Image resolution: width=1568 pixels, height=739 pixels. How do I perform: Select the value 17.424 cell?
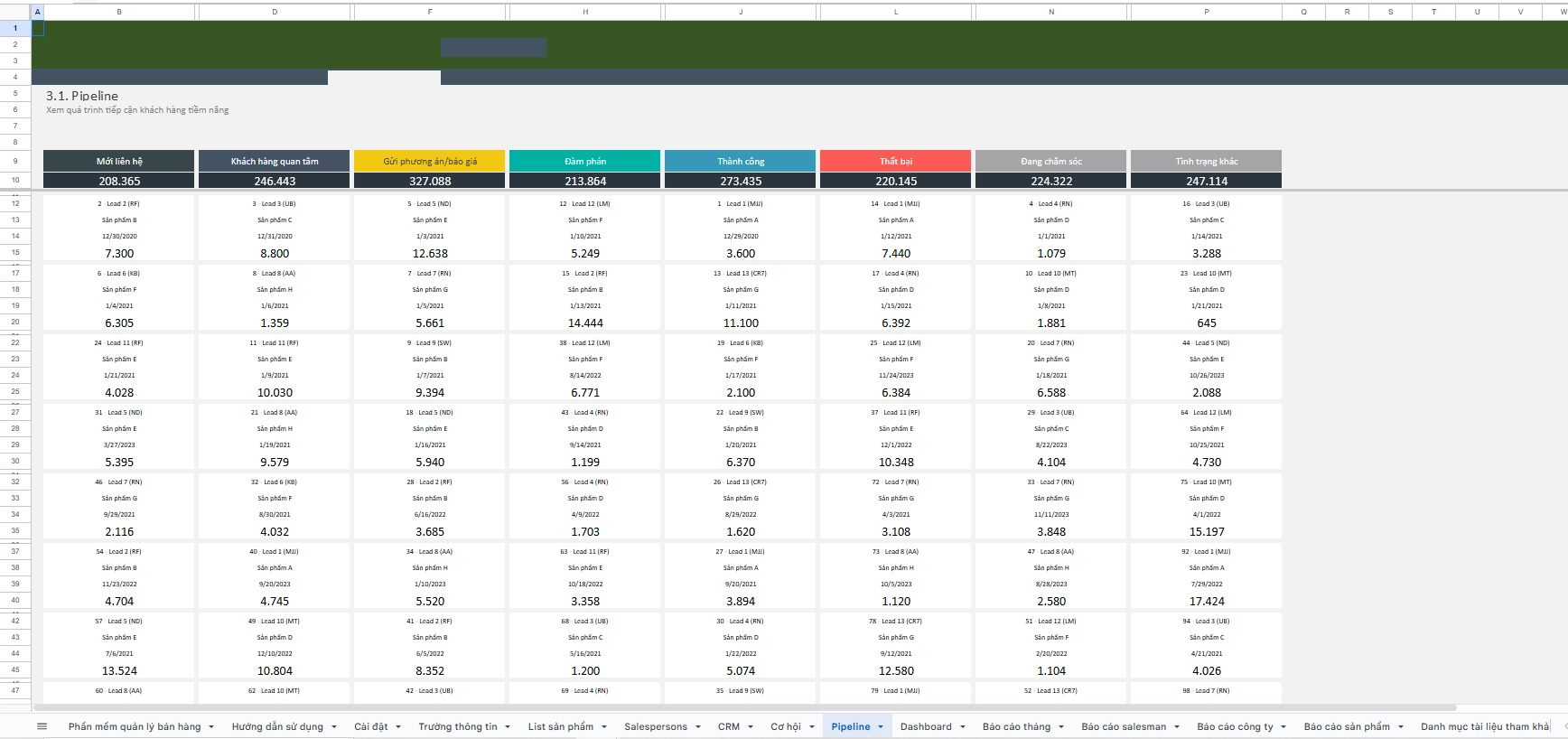click(1207, 601)
